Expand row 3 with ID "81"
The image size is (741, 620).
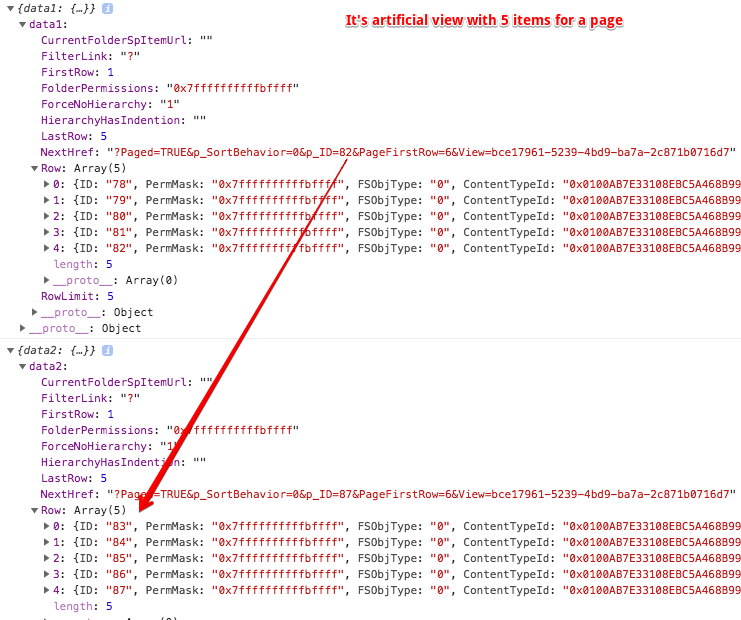(46, 232)
